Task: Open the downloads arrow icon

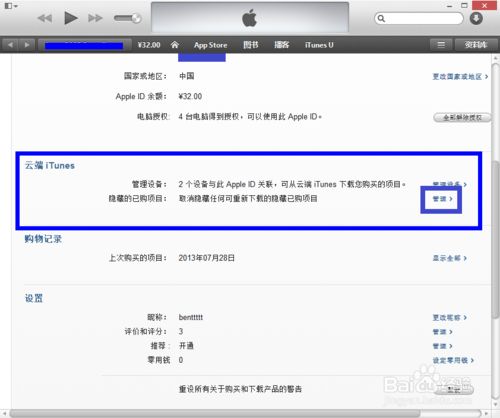Action: tap(476, 18)
